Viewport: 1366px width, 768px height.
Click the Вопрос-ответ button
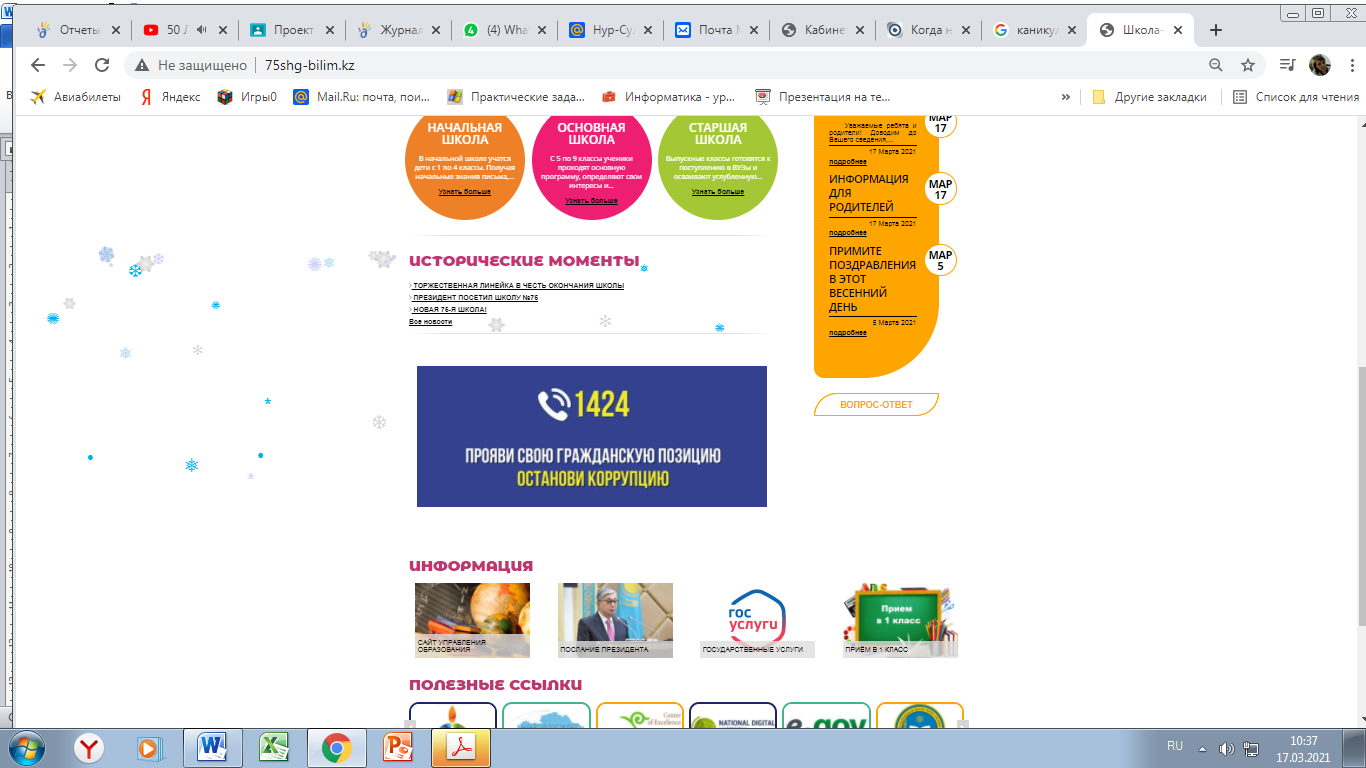tap(876, 405)
